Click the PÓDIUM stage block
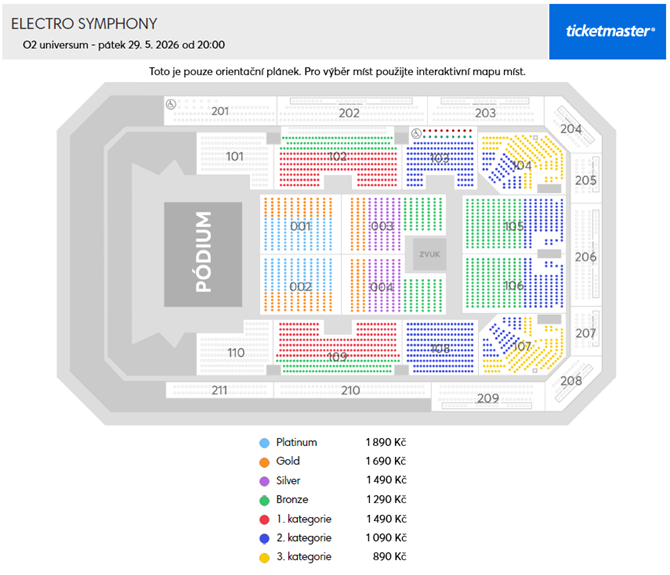This screenshot has width=670, height=575. (x=204, y=253)
